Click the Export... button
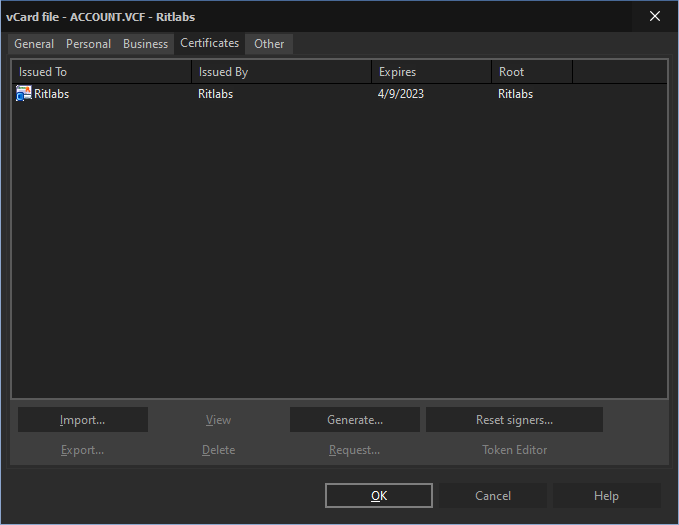Viewport: 679px width, 525px height. (x=83, y=450)
